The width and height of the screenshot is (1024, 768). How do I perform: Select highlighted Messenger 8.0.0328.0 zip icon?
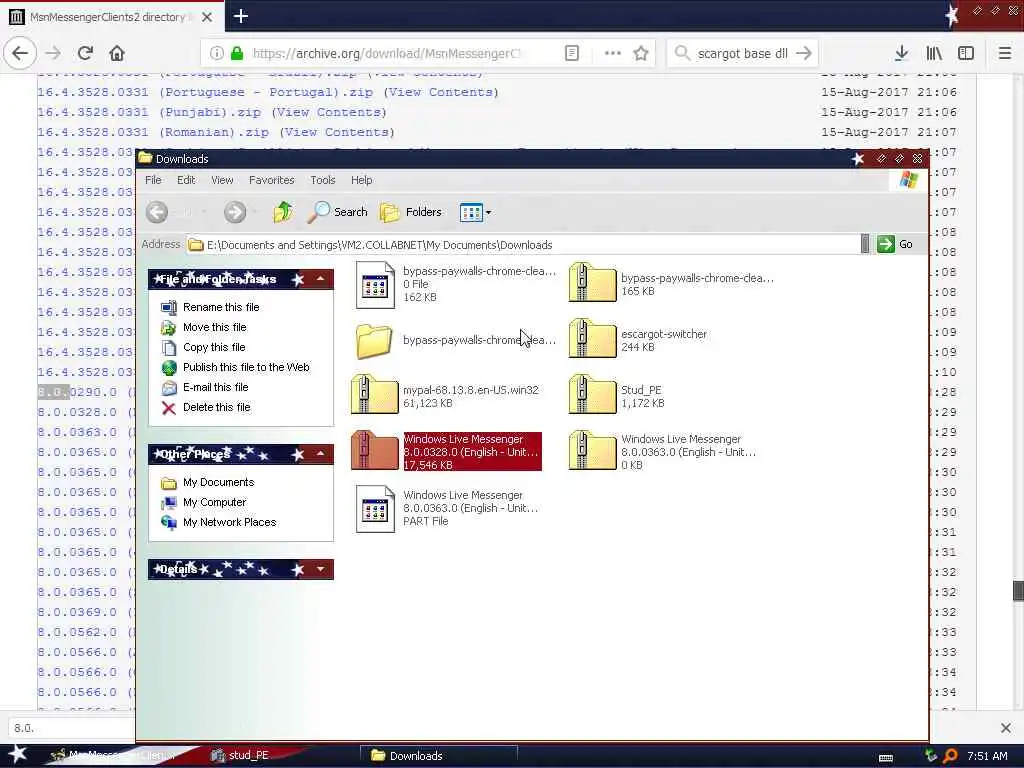coord(374,451)
